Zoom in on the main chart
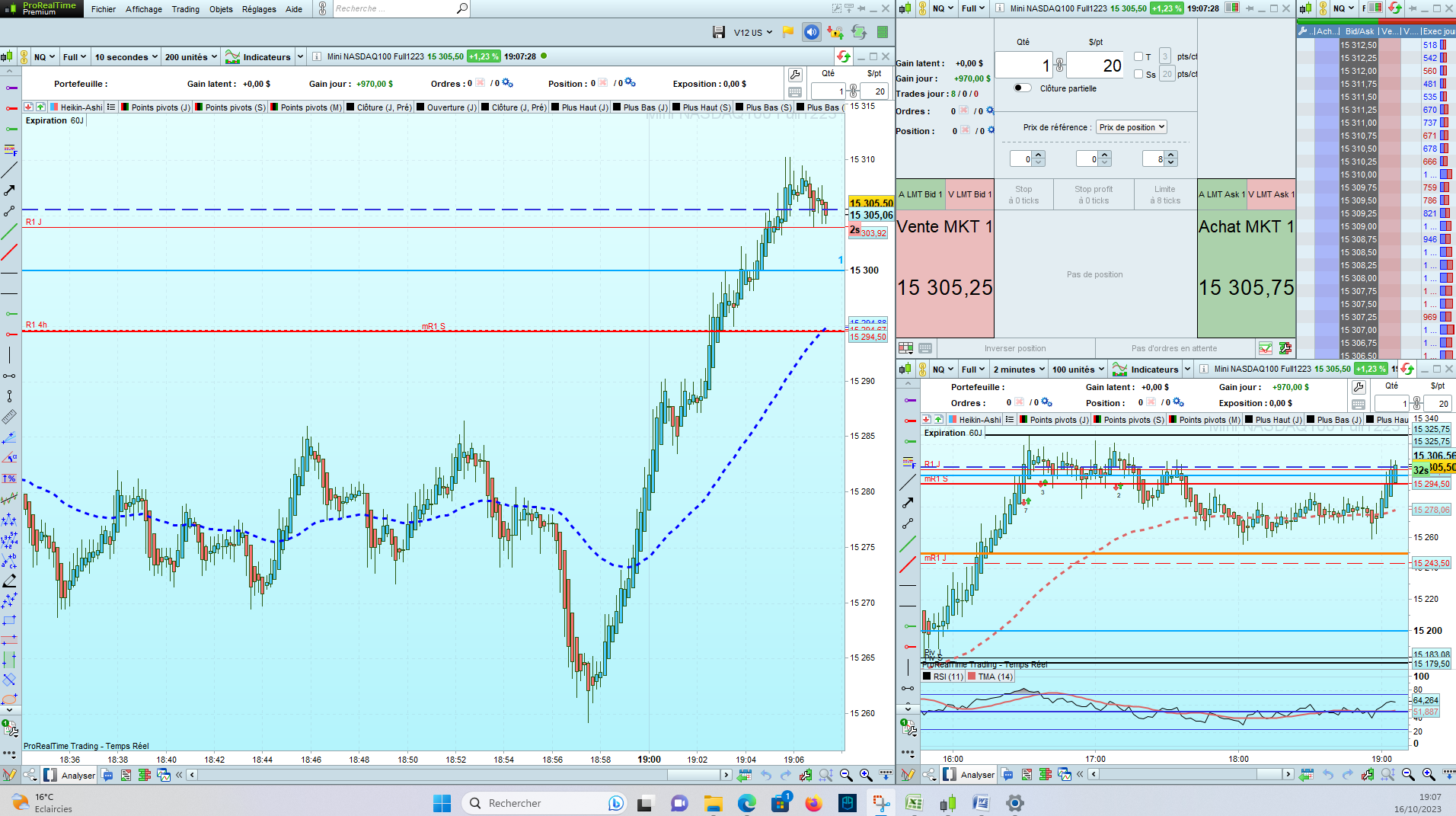Viewport: 1456px width, 816px height. pos(866,775)
